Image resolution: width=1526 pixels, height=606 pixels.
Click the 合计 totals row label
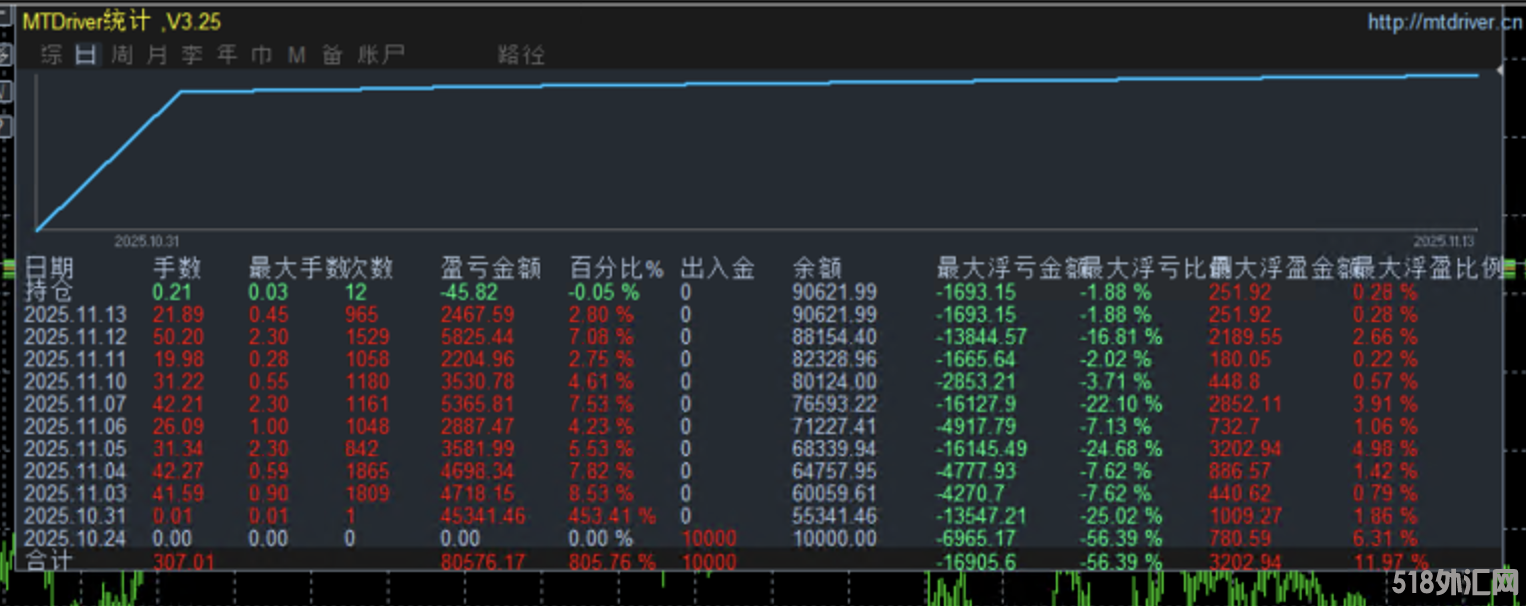point(49,562)
